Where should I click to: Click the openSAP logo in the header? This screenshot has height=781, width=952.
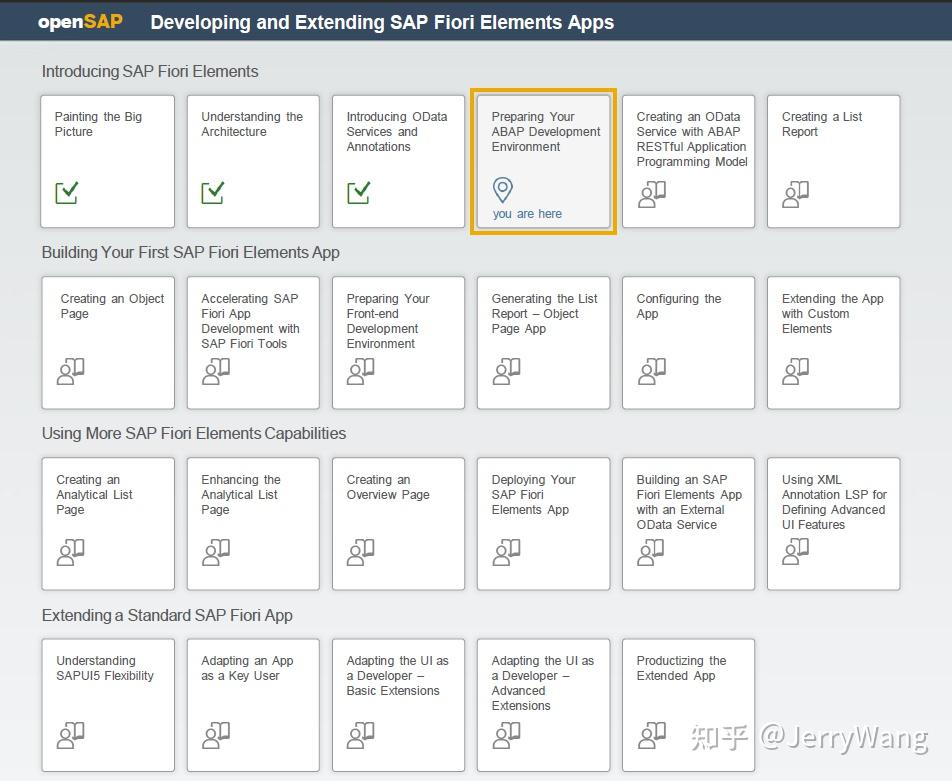(80, 22)
